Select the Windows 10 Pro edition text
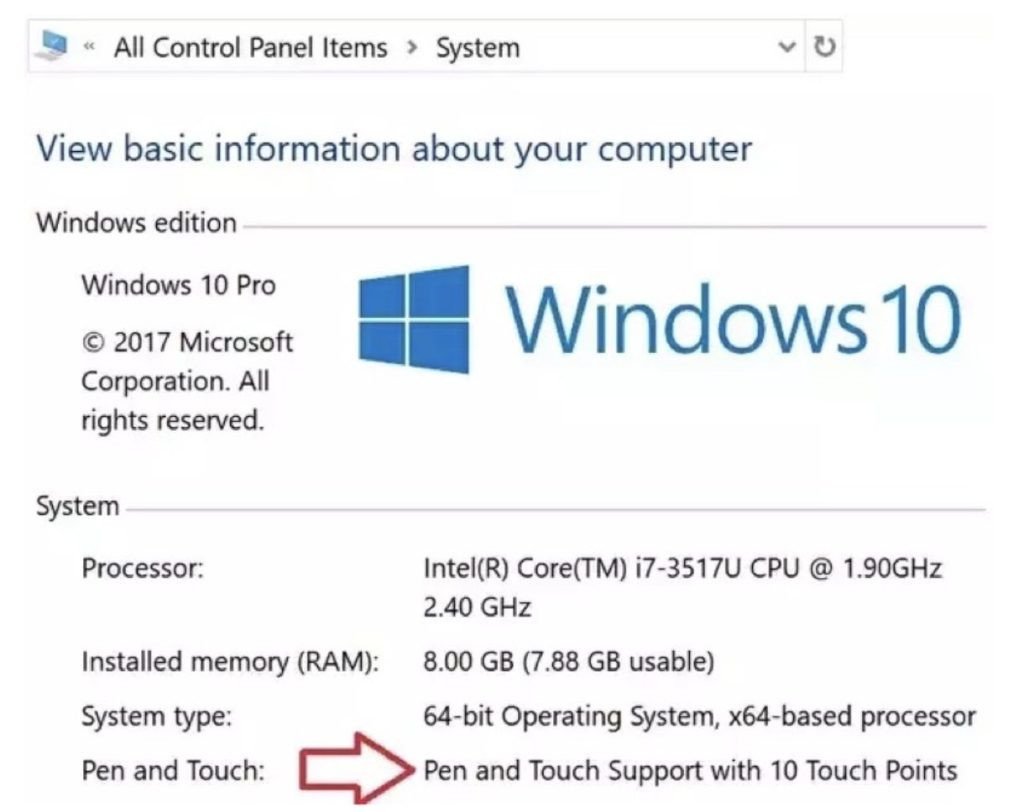The height and width of the screenshot is (812, 1024). pos(178,285)
